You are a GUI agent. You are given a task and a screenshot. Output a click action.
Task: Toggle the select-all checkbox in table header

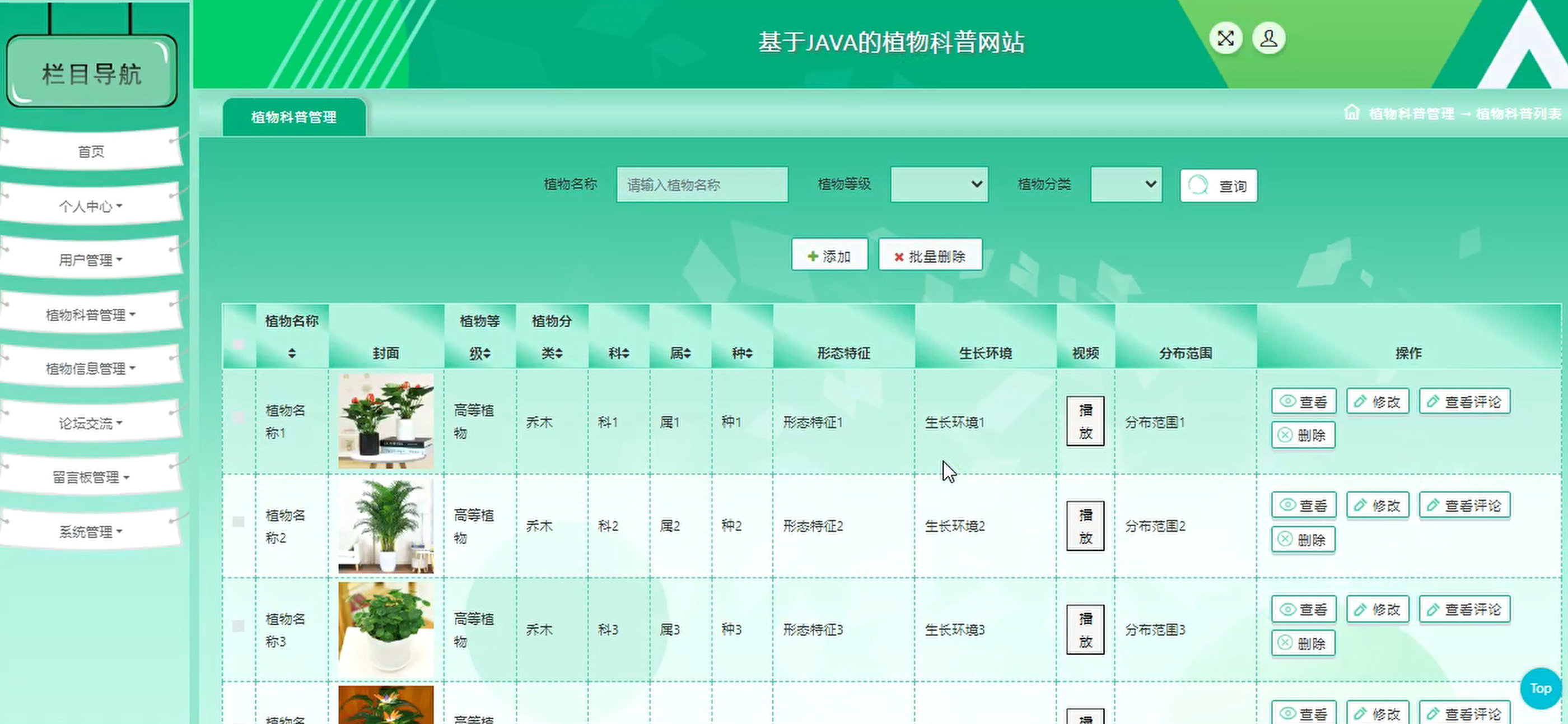(239, 345)
